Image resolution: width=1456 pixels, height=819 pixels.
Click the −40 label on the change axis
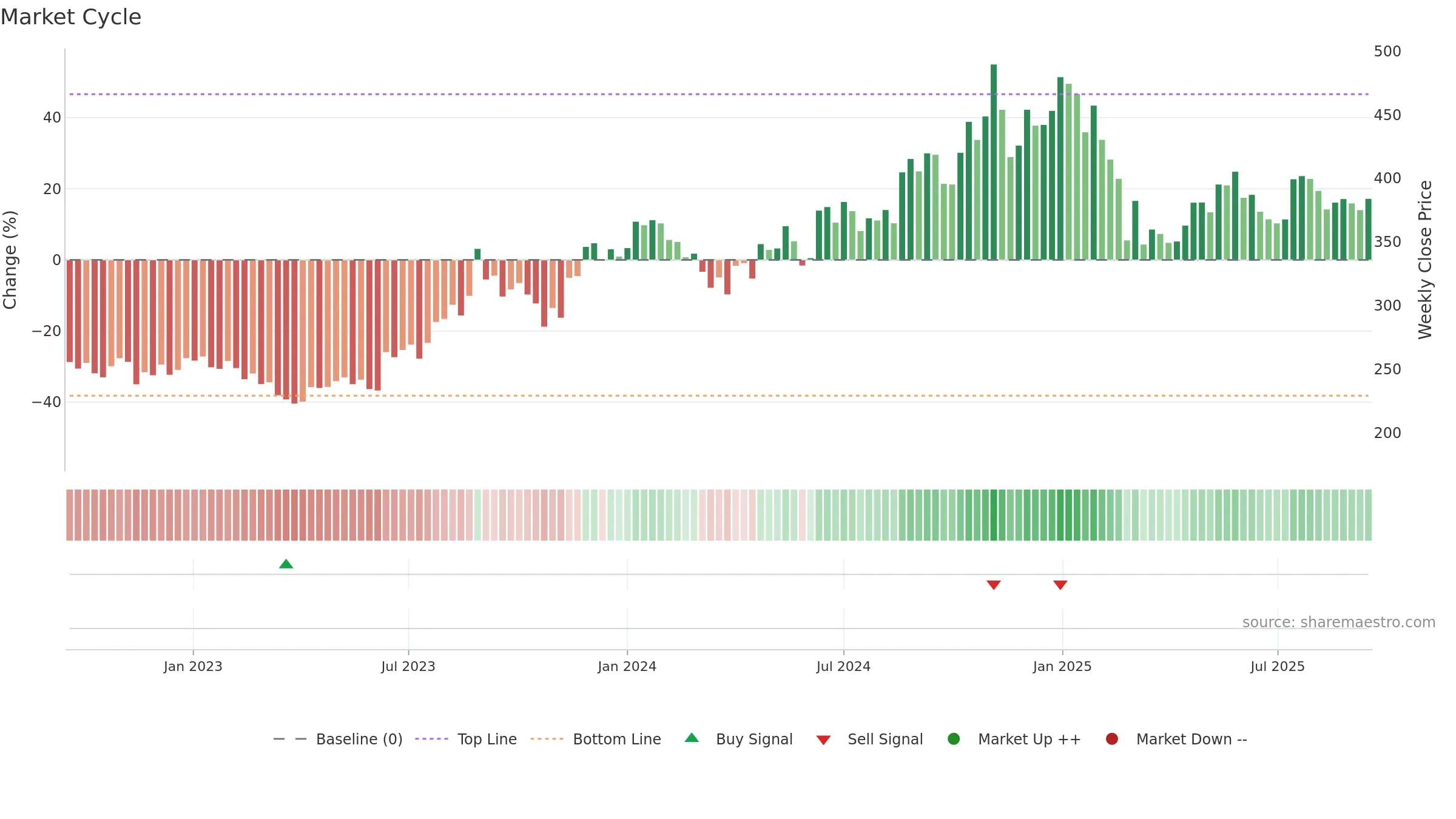pyautogui.click(x=47, y=402)
